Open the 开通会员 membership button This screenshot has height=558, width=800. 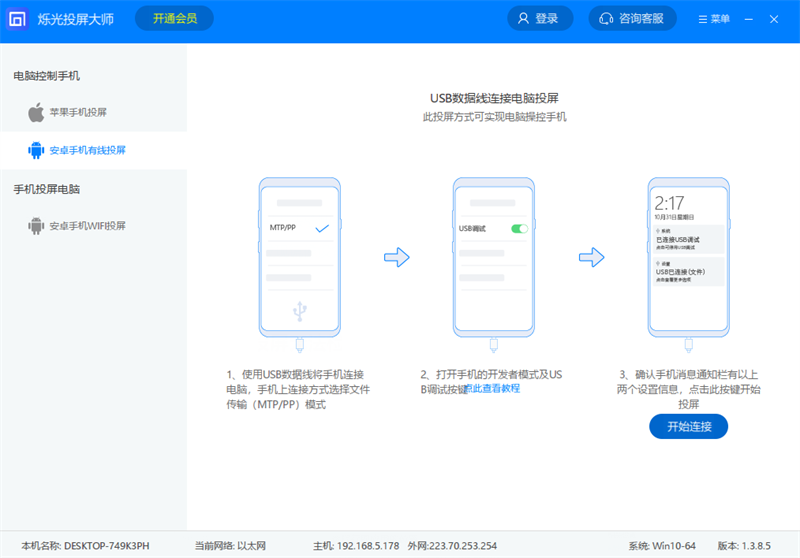[x=174, y=19]
